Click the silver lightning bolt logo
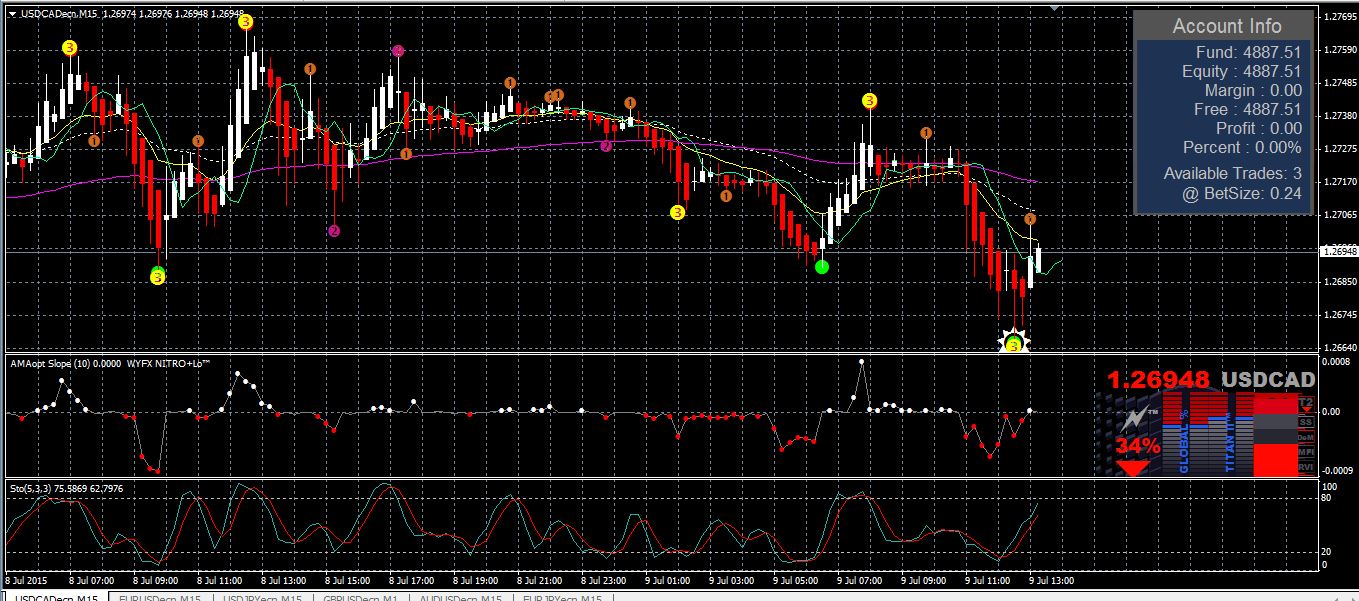1359x601 pixels. [x=1134, y=418]
